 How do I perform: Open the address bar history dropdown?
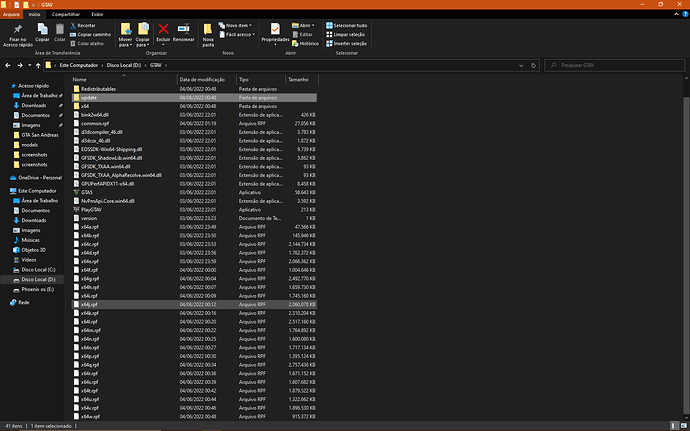click(521, 65)
